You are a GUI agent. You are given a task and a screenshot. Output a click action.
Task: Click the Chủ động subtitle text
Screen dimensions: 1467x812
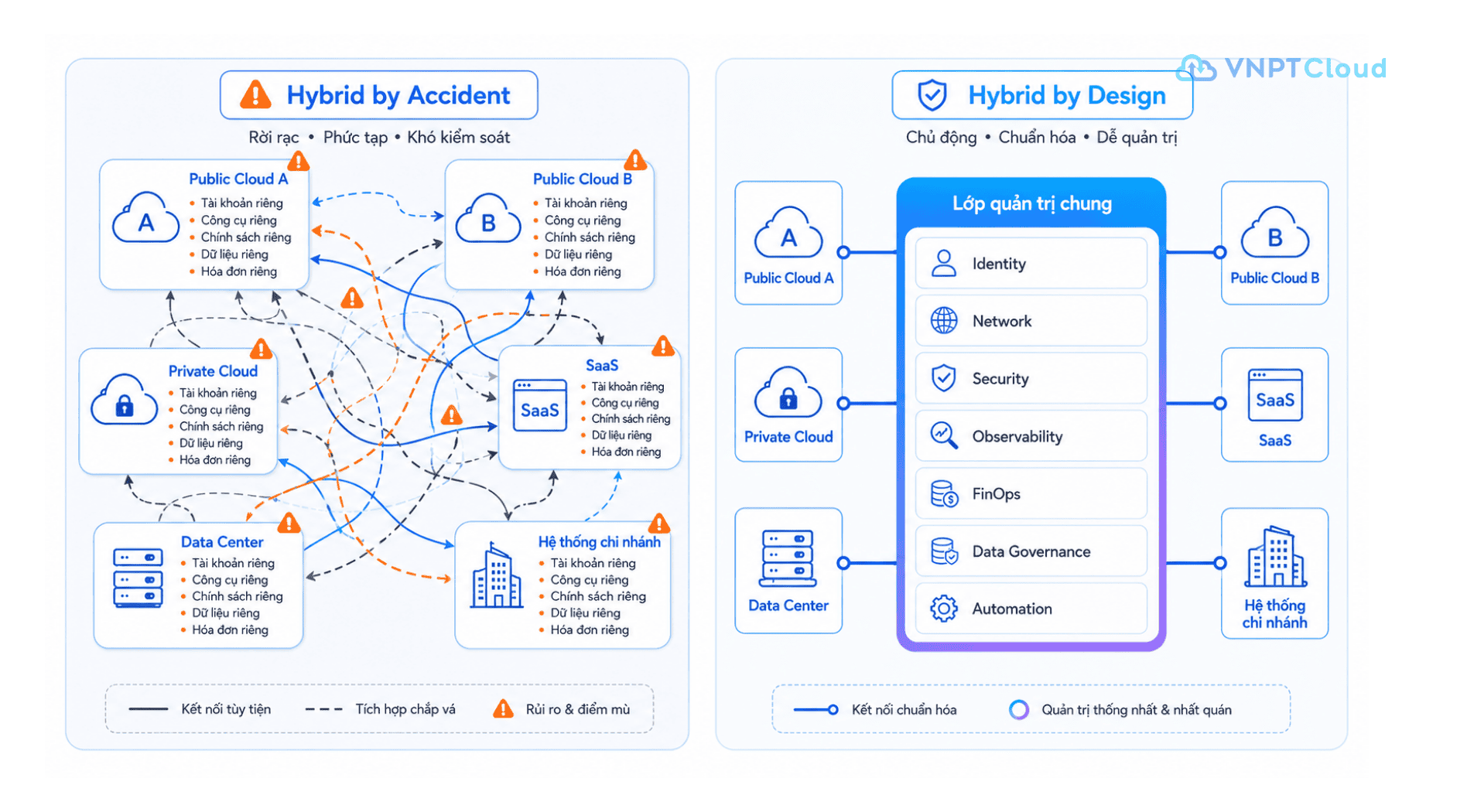[941, 138]
